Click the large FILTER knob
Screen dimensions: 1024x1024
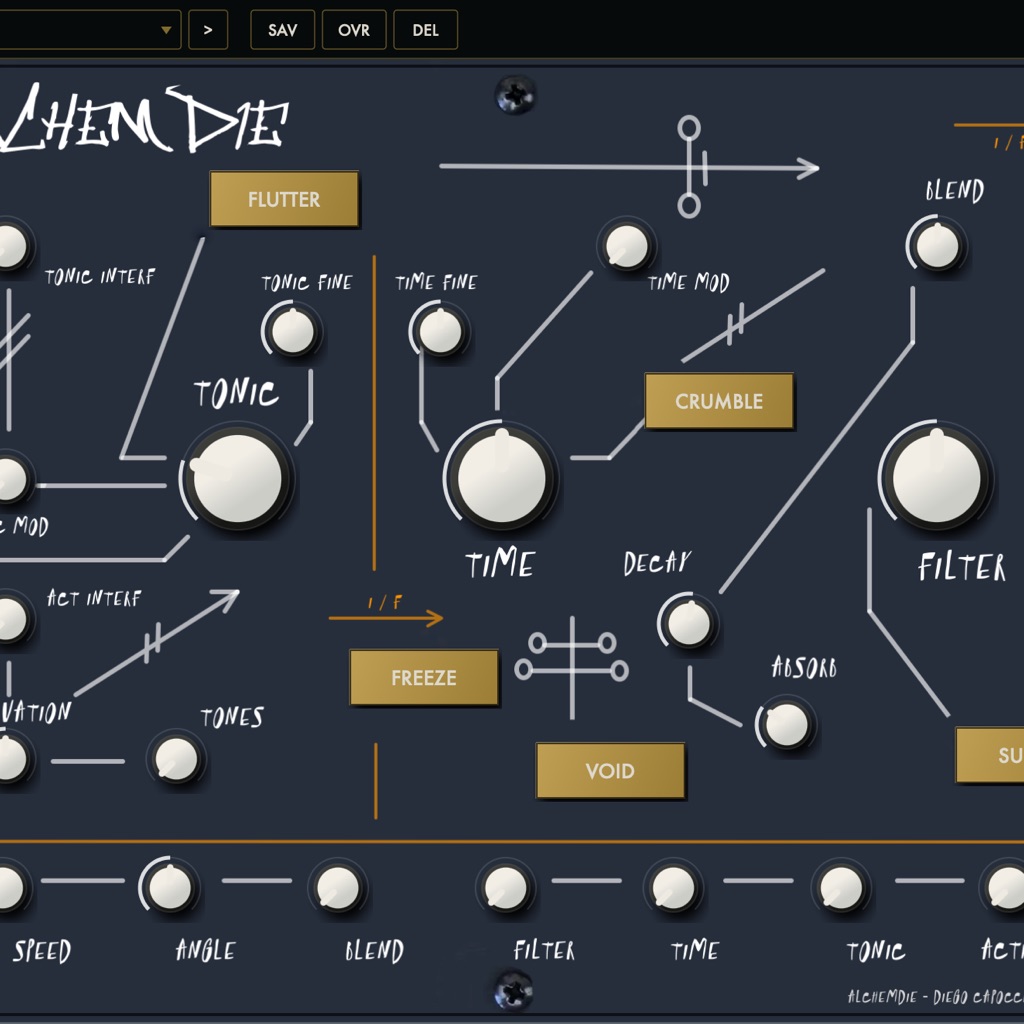click(936, 478)
